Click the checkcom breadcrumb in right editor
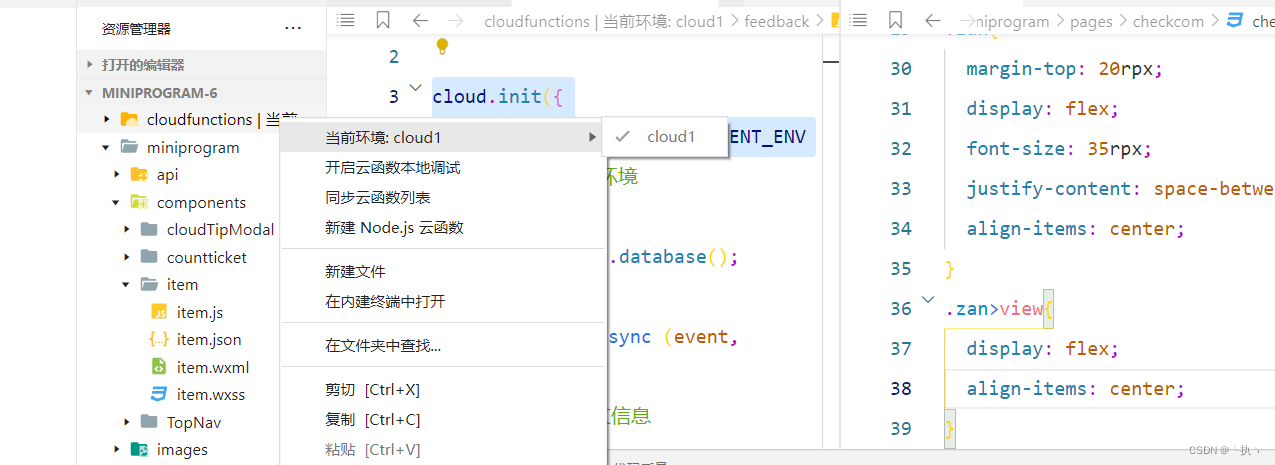The image size is (1275, 465). (x=1168, y=21)
